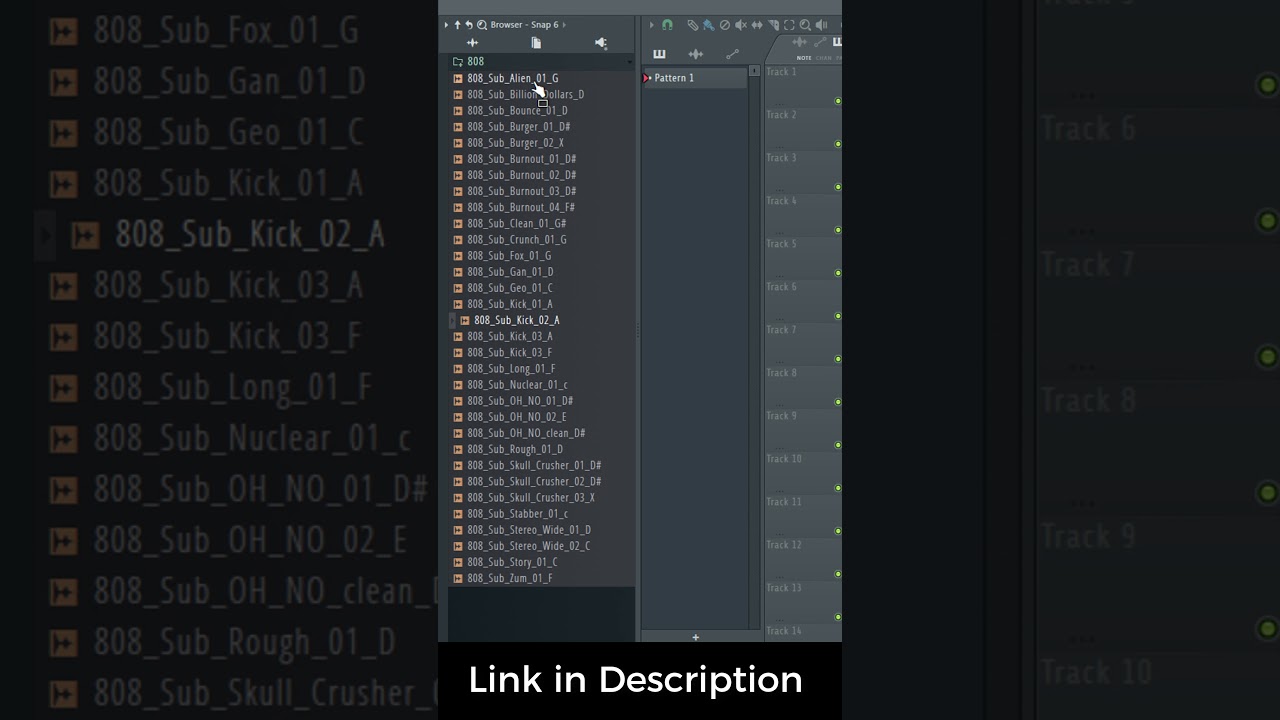Viewport: 1280px width, 720px height.
Task: Click the browser undo/reread arrow icon
Action: (x=469, y=25)
